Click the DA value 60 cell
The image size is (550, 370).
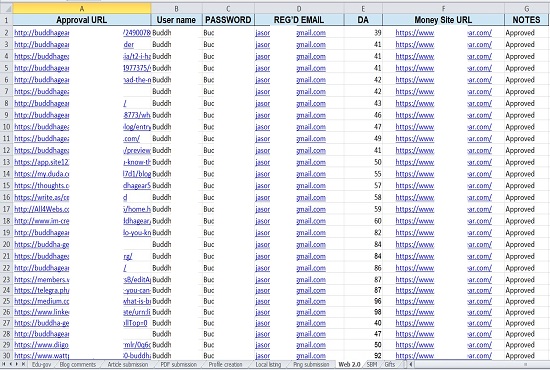click(x=363, y=221)
